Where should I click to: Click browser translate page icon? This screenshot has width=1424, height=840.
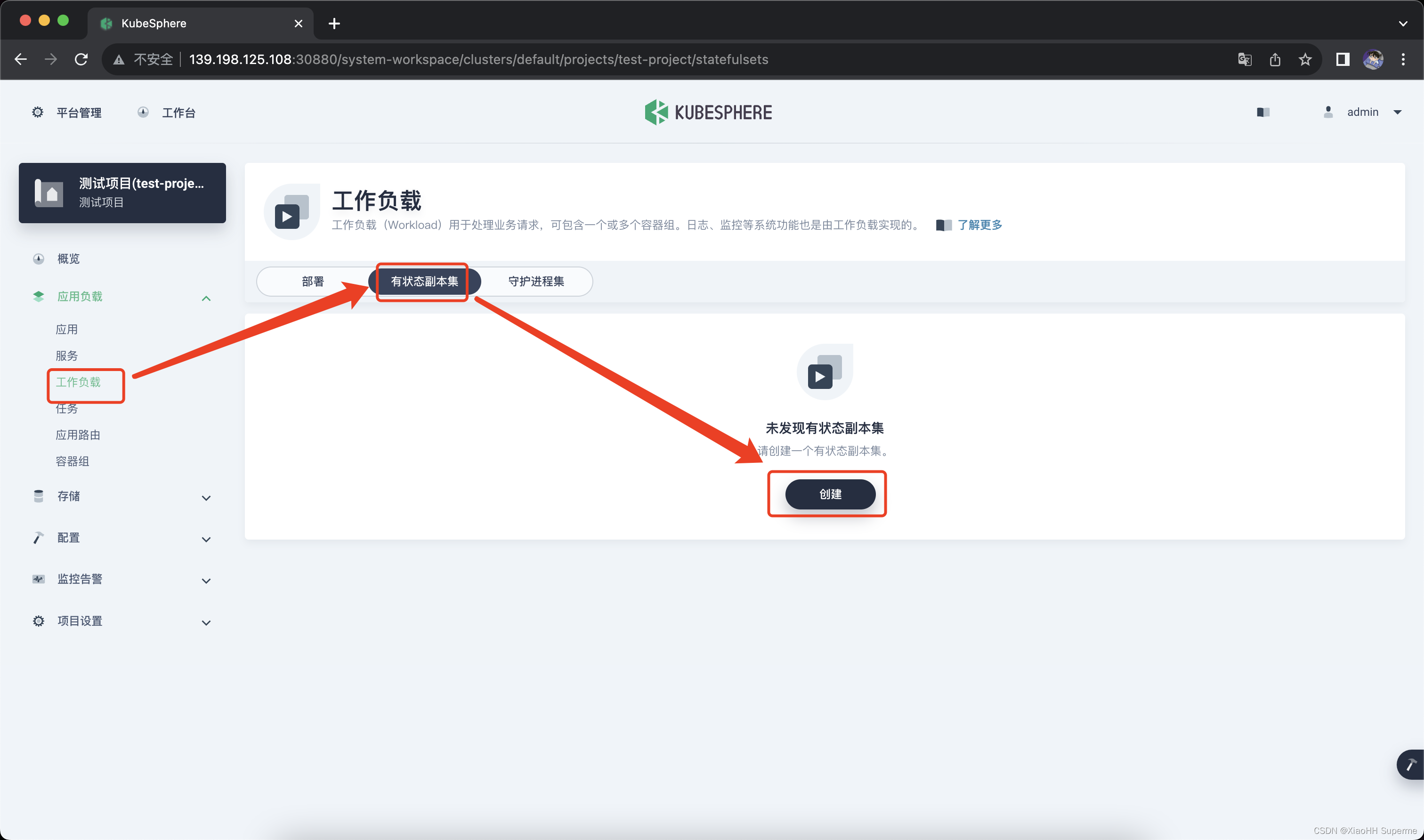coord(1245,59)
